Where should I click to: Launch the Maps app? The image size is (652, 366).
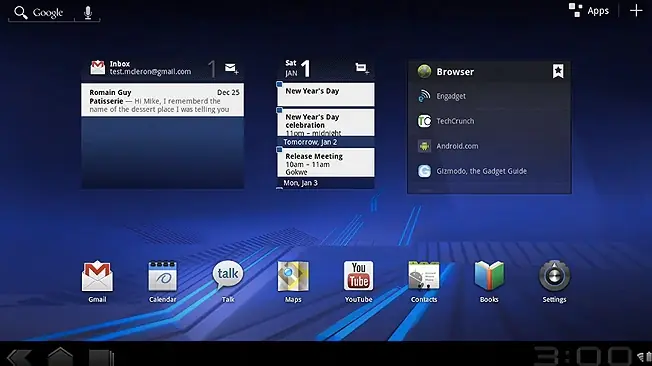293,281
